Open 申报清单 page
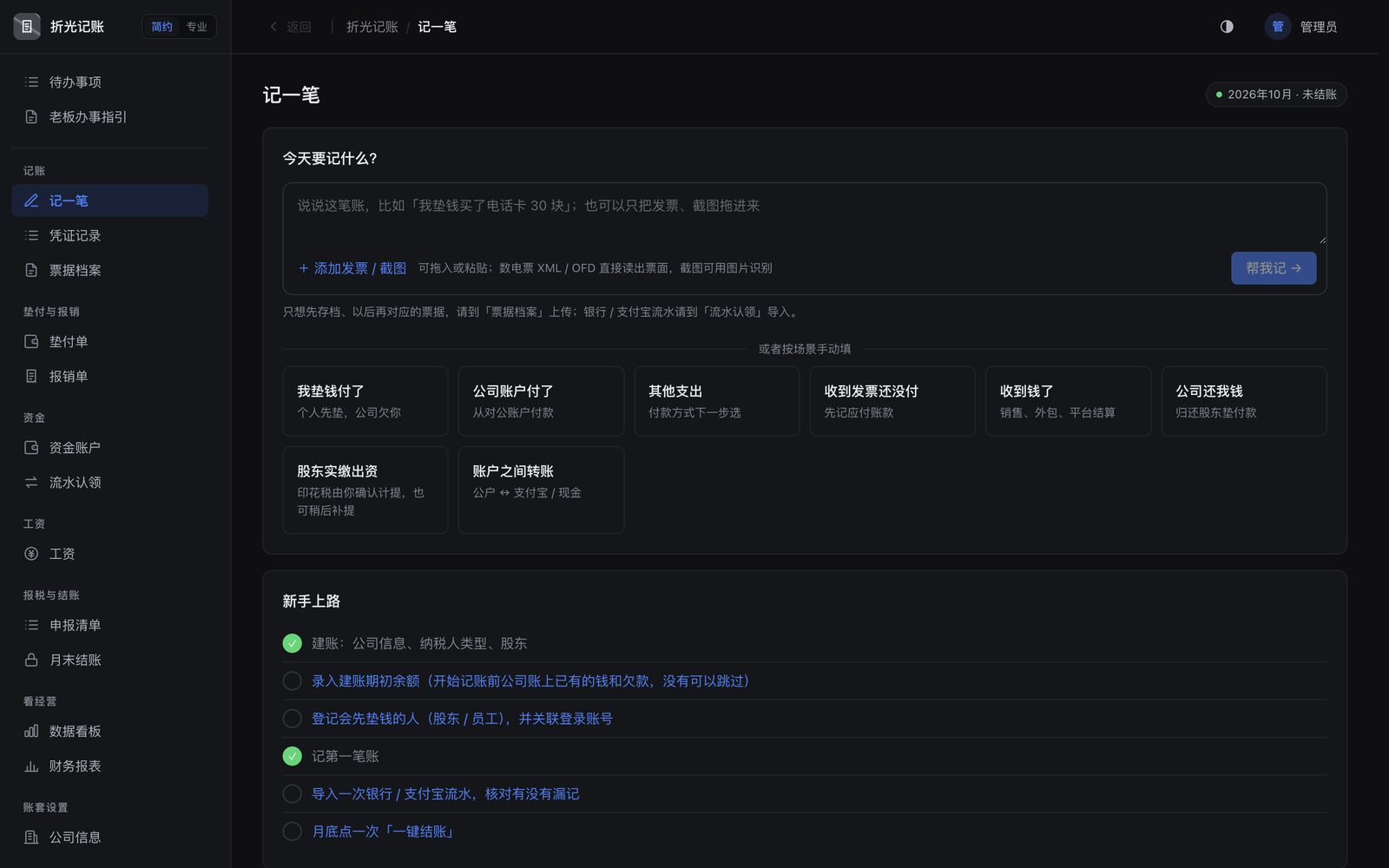 [x=109, y=625]
